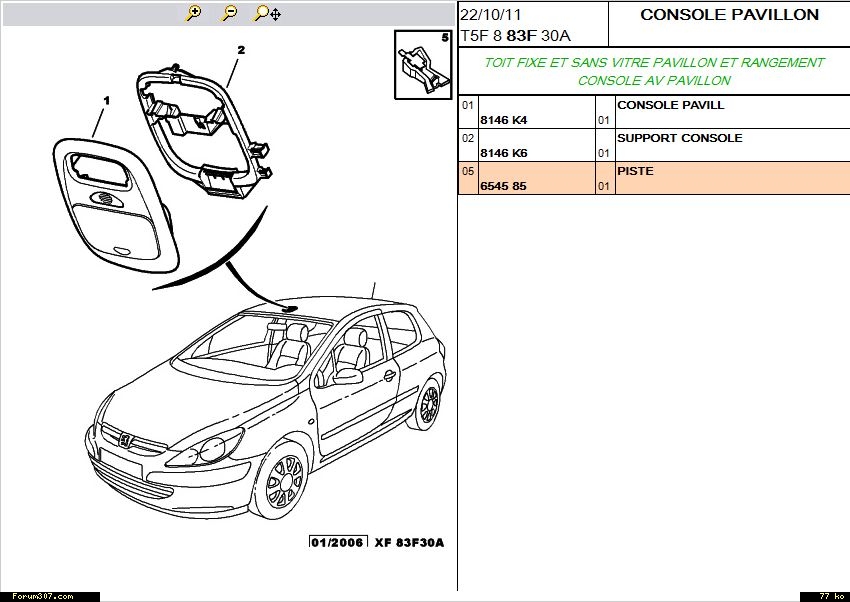Click the T5F 8 83F 30A reference code
Viewport: 850px width, 602px height.
[515, 36]
